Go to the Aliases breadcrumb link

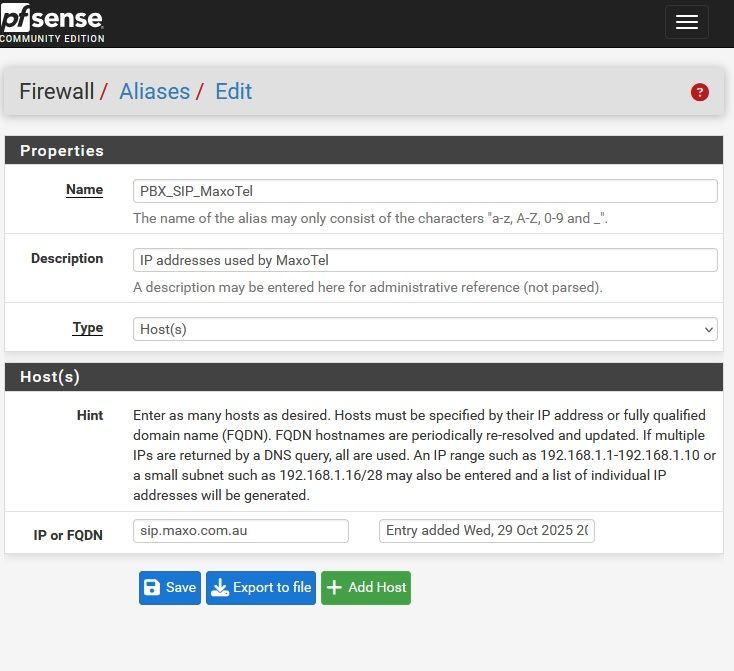click(154, 92)
